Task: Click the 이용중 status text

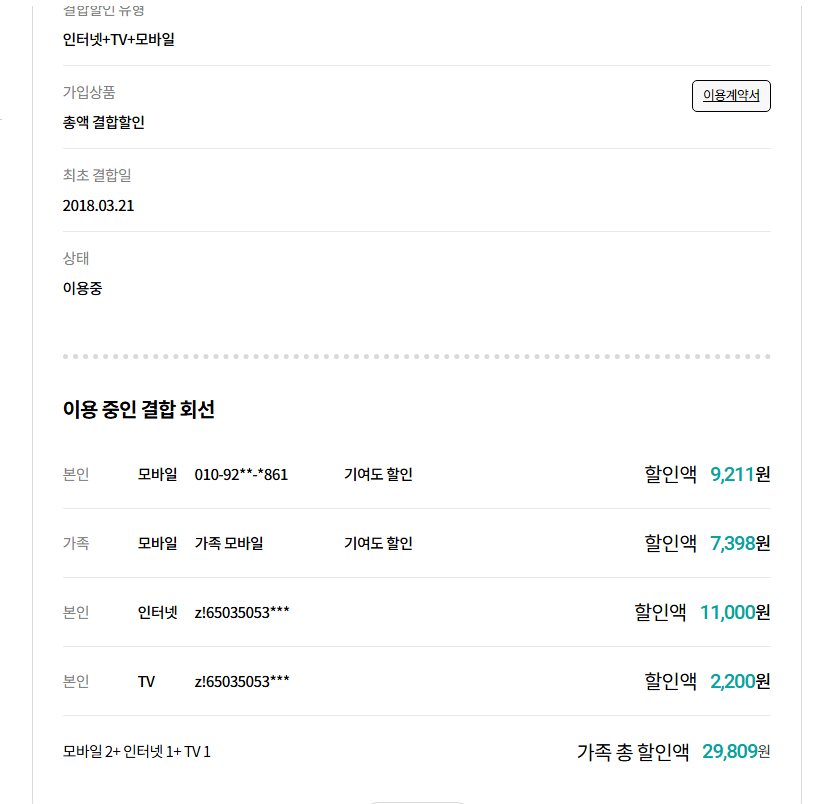Action: coord(83,288)
